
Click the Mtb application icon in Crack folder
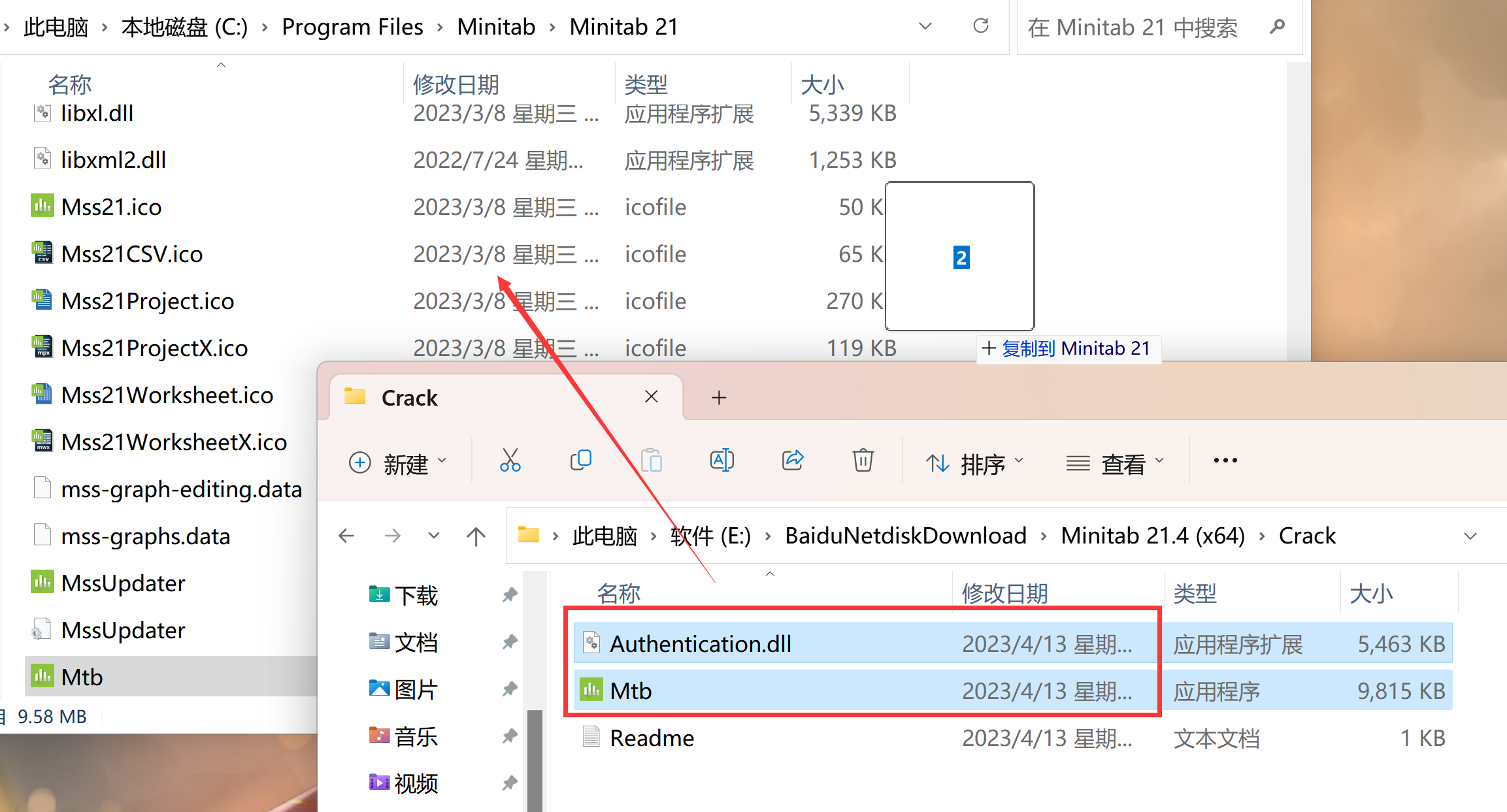[x=591, y=690]
